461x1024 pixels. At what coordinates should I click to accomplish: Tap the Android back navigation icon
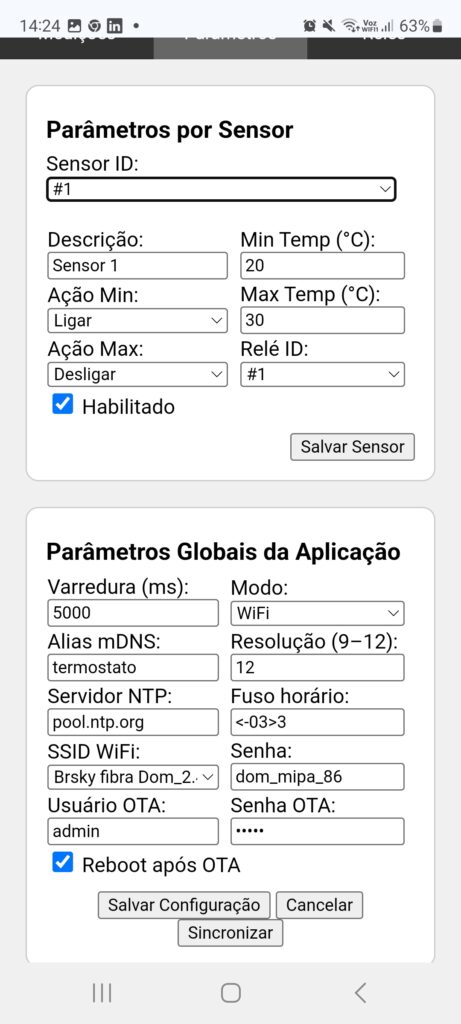coord(360,993)
